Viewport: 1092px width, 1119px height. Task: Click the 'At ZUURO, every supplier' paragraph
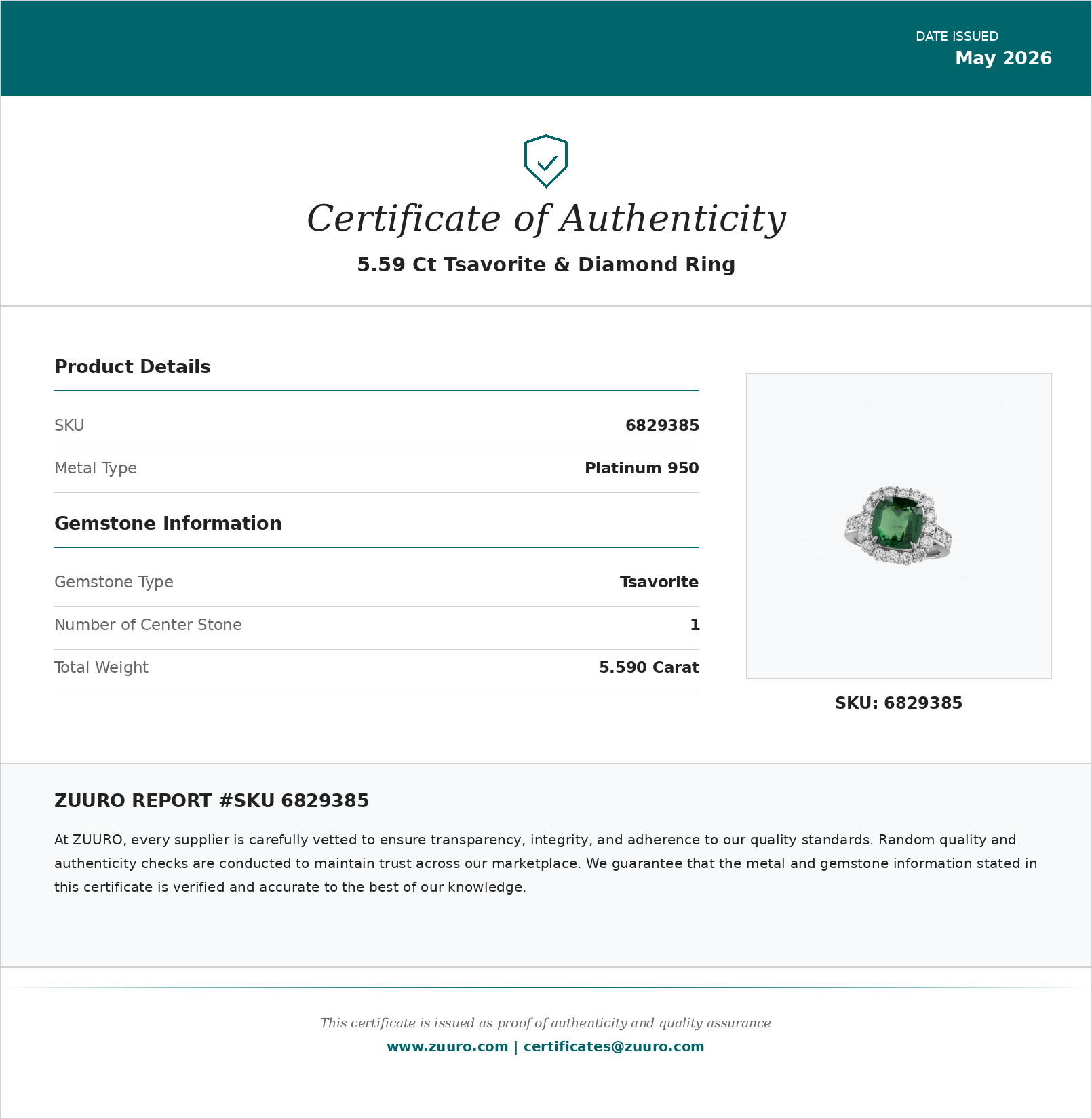[546, 863]
